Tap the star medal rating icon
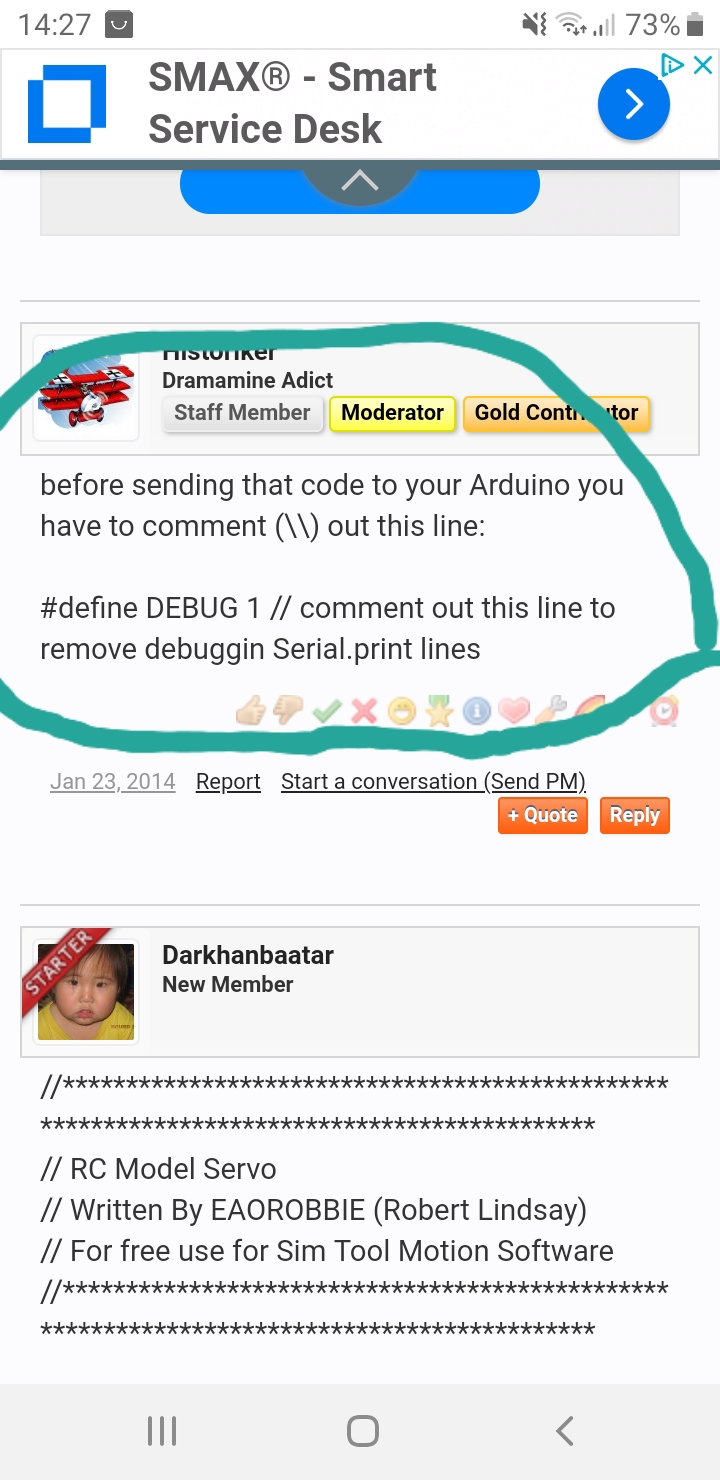 pos(440,711)
